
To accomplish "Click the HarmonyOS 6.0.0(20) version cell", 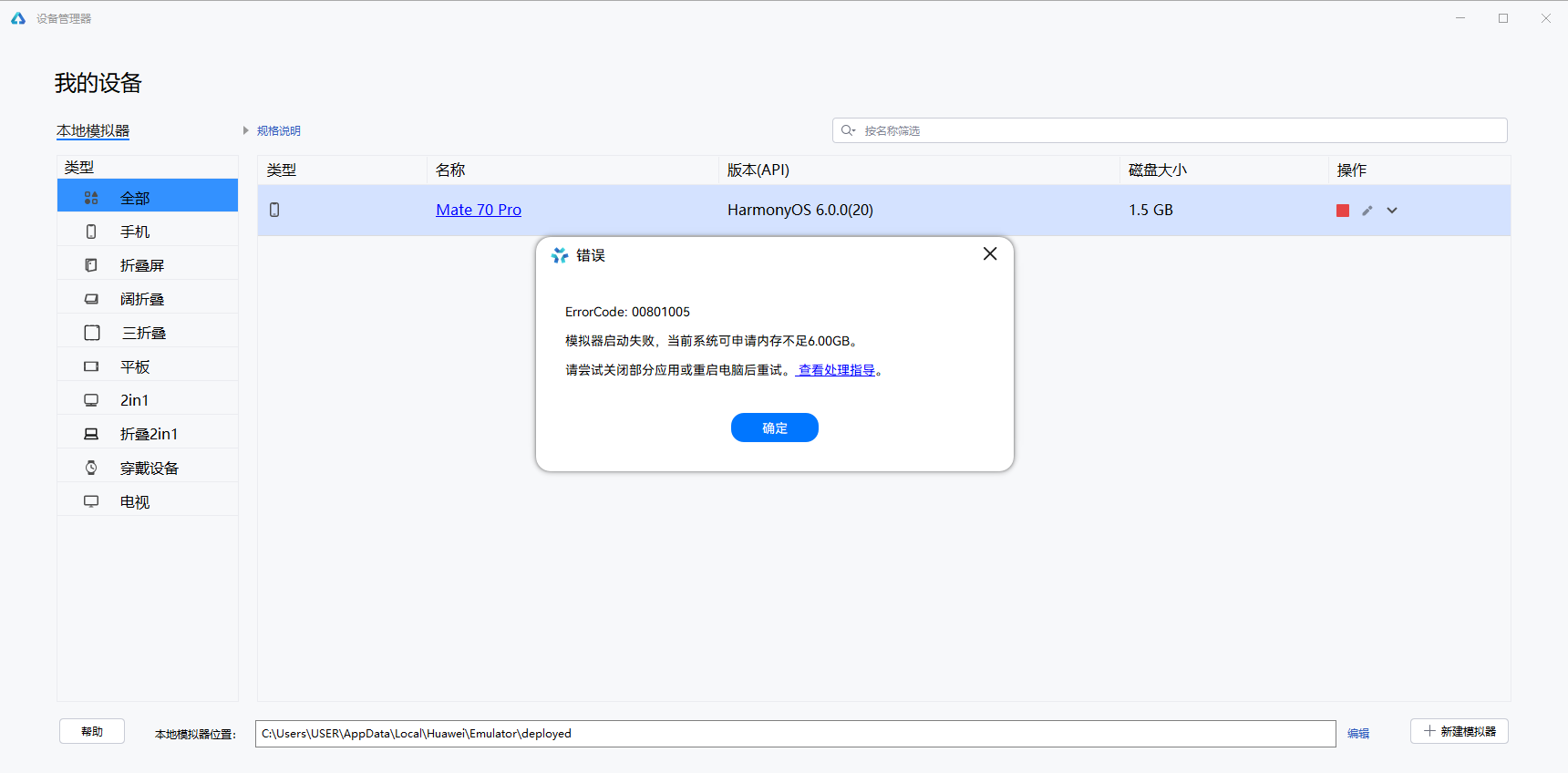I will click(800, 210).
